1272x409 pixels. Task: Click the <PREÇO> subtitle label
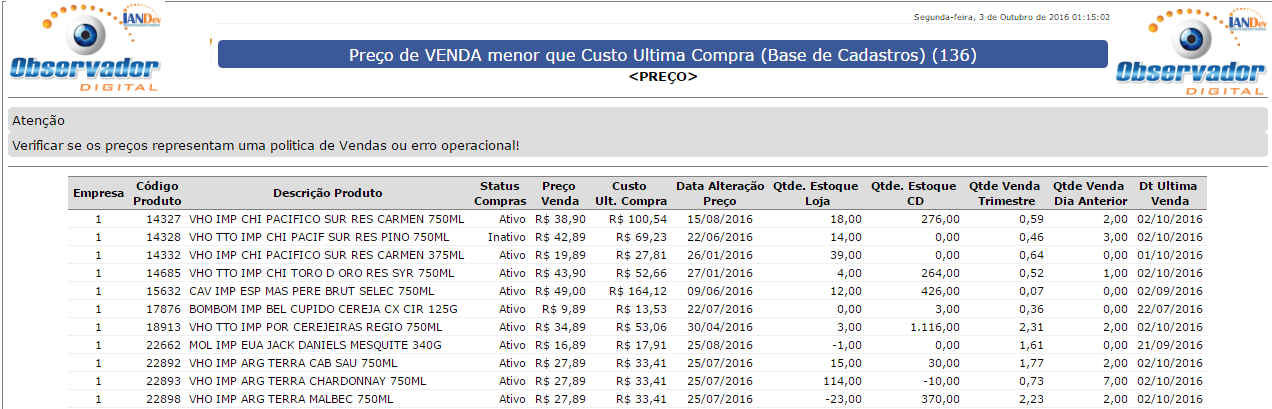pos(662,76)
